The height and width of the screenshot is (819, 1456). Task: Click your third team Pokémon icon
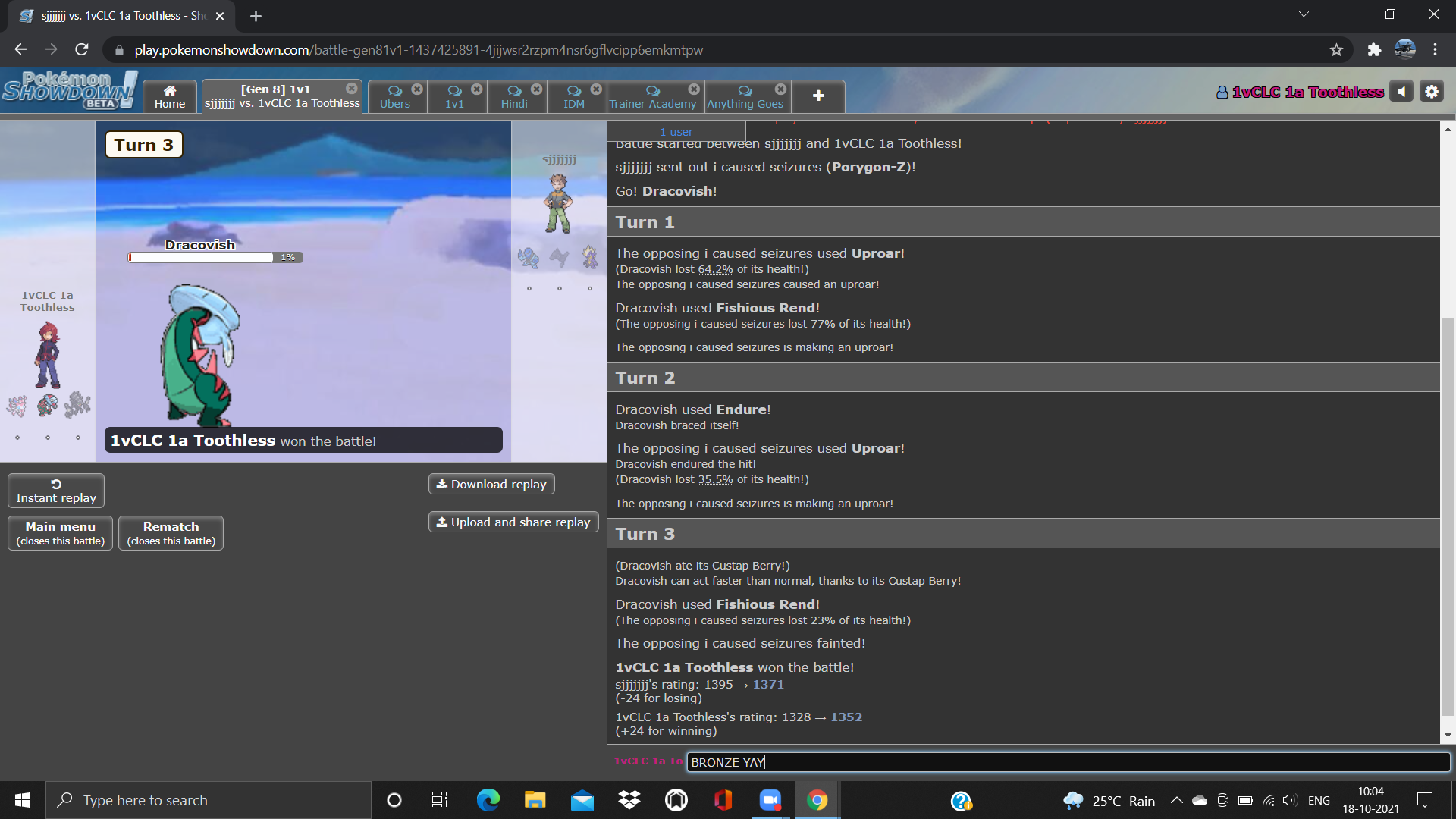[x=77, y=405]
